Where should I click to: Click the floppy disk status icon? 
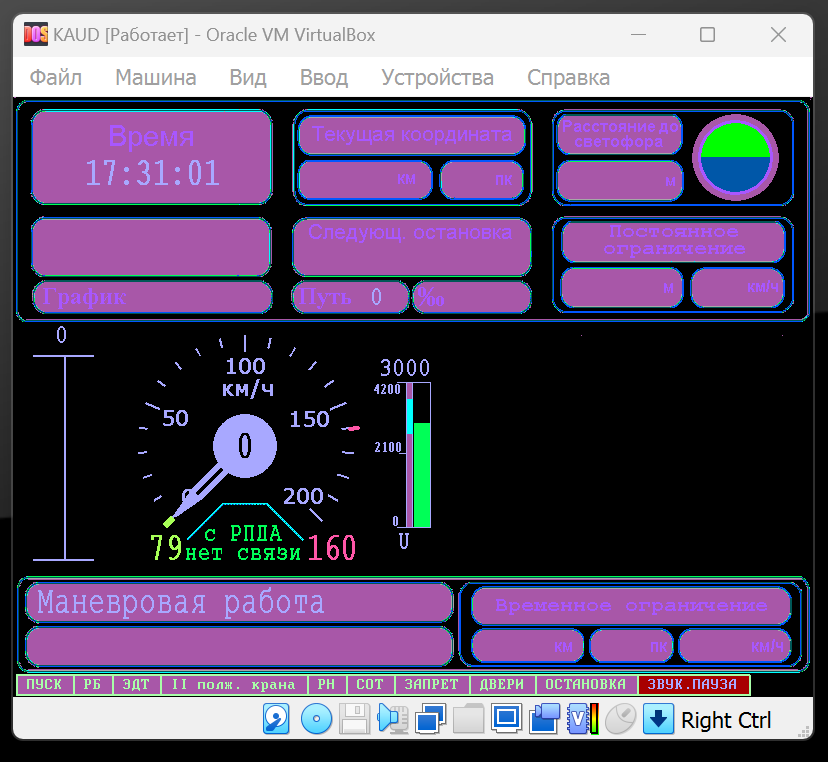354,719
